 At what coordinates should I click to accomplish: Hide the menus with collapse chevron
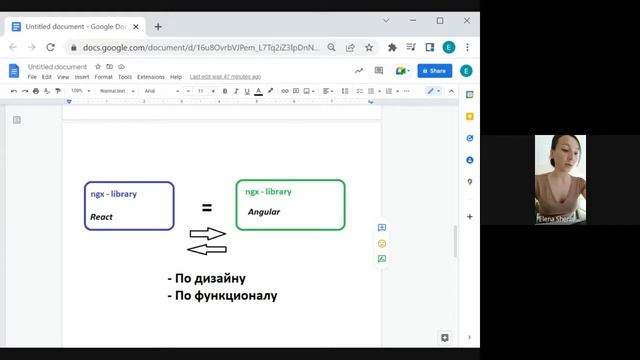coord(451,91)
